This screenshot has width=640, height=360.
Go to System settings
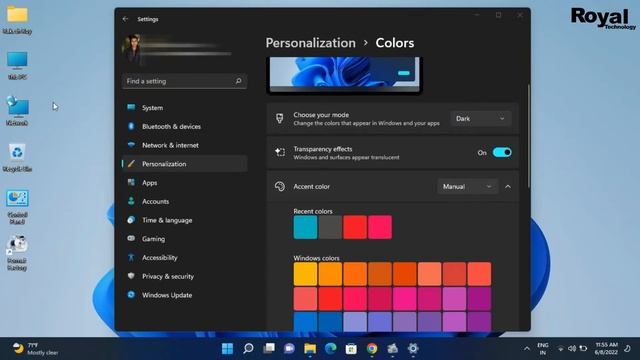(184, 108)
